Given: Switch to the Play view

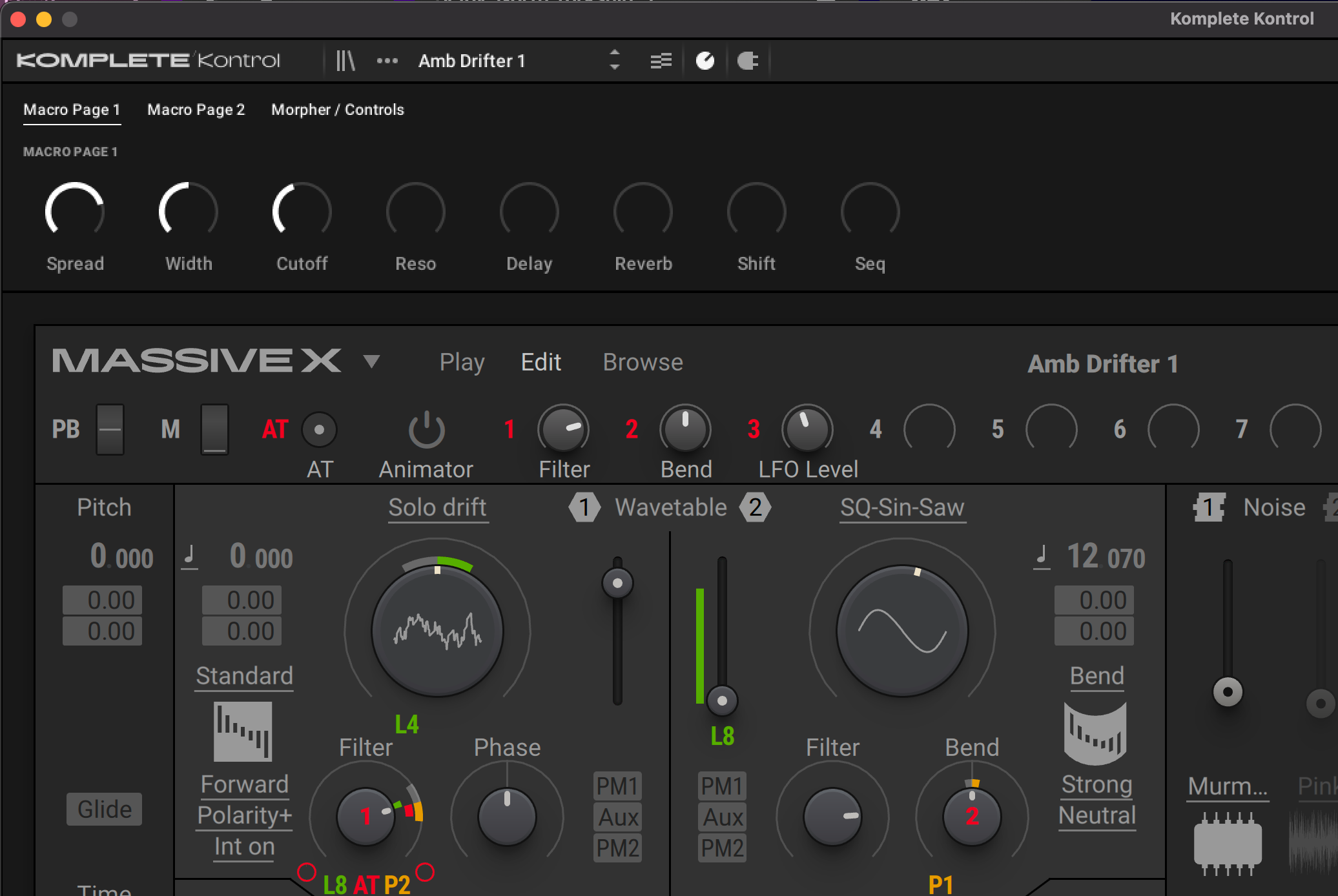Looking at the screenshot, I should click(462, 363).
